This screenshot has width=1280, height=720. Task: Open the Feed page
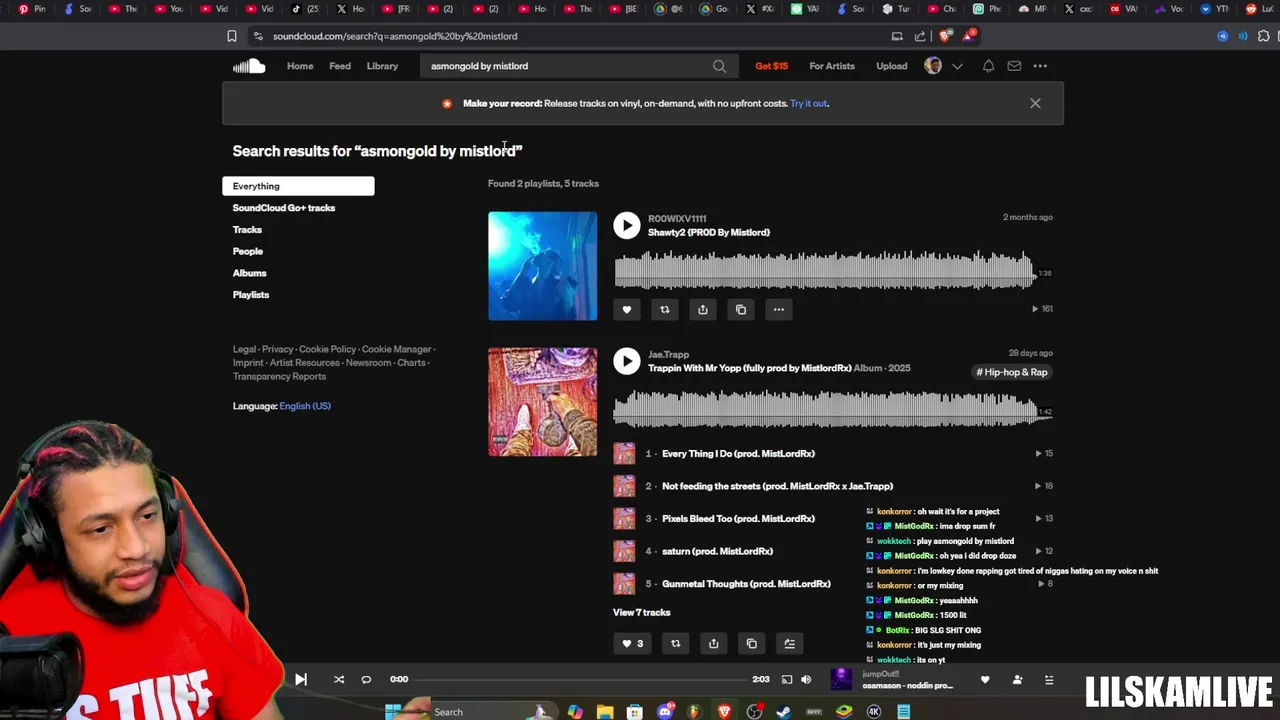point(340,66)
